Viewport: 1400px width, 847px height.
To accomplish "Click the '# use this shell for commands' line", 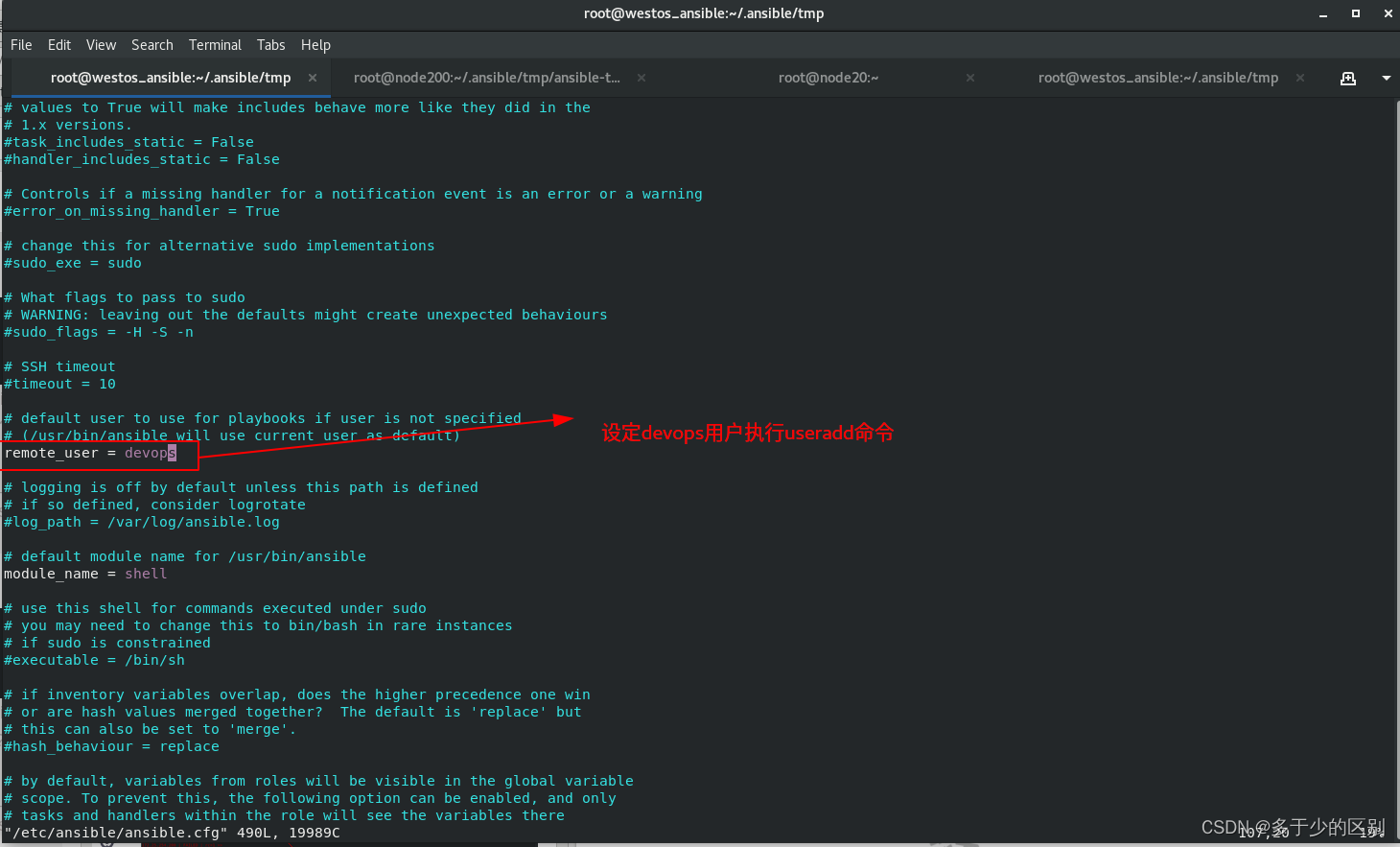I will (x=215, y=608).
